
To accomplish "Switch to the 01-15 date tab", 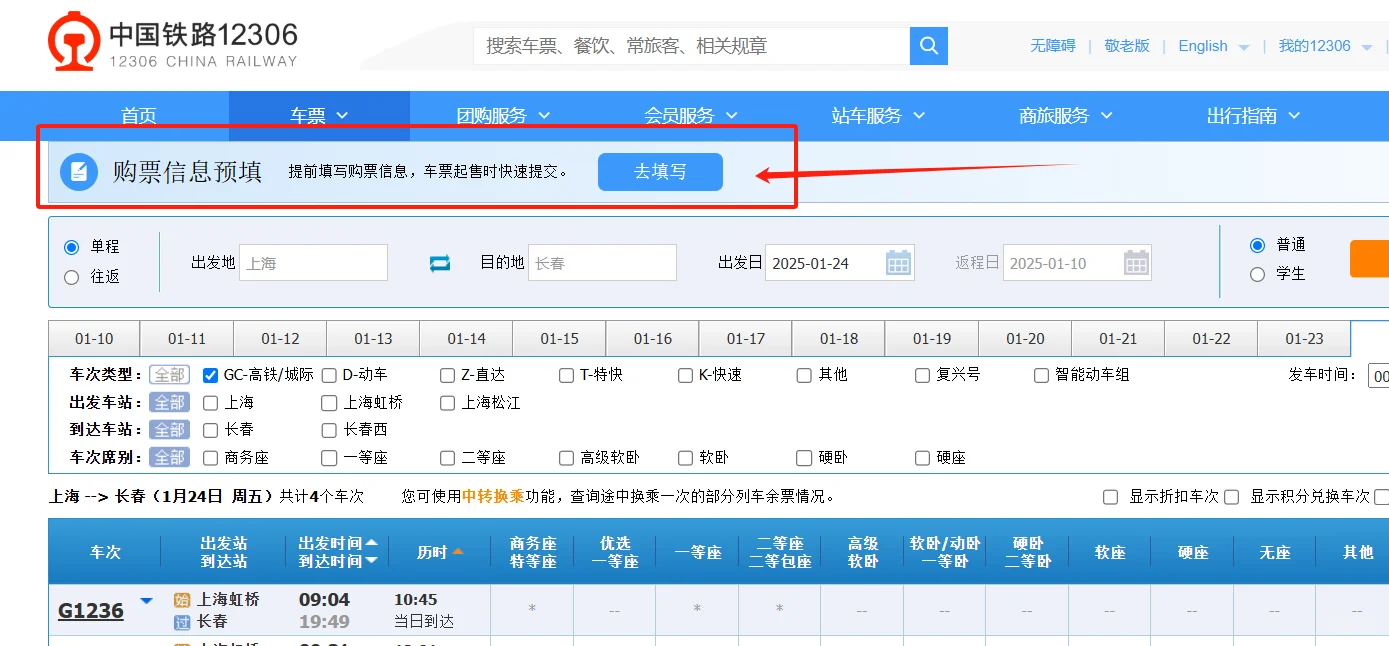I will 559,338.
